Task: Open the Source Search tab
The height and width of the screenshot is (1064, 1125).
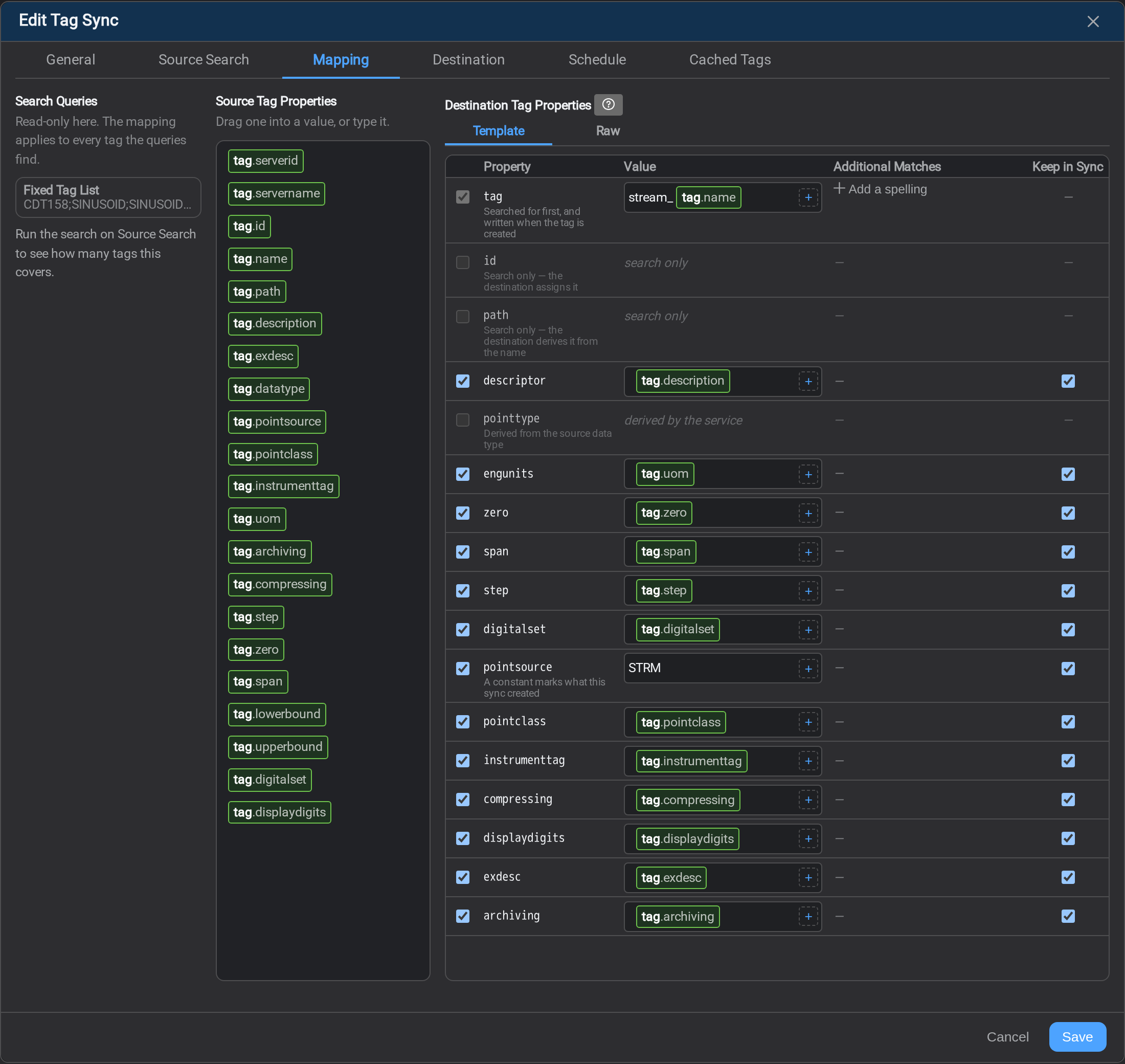Action: [x=204, y=59]
